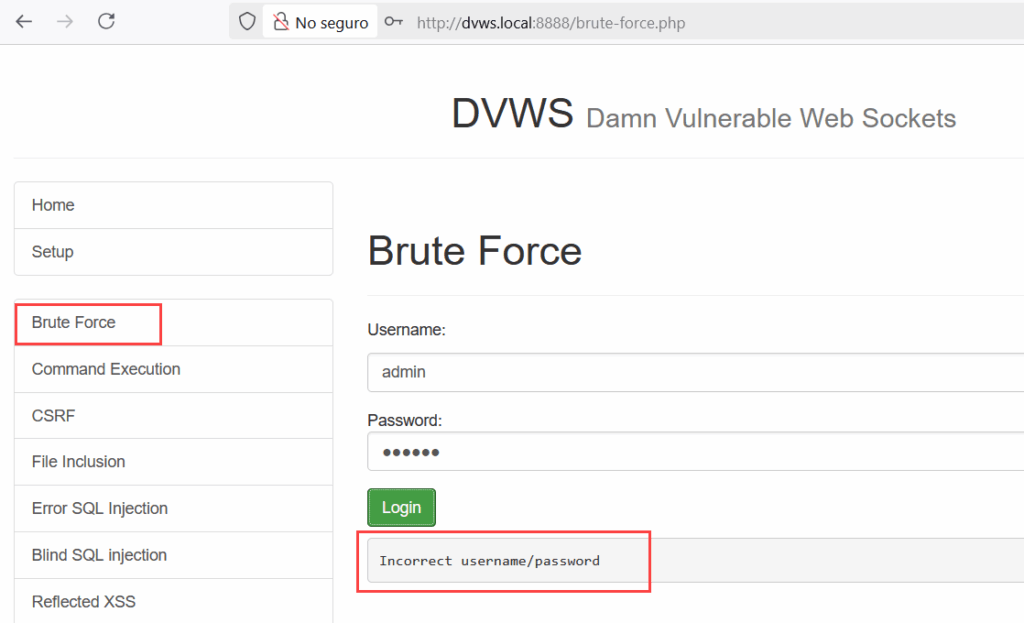
Task: Click the Username field containing admin
Action: coord(696,372)
